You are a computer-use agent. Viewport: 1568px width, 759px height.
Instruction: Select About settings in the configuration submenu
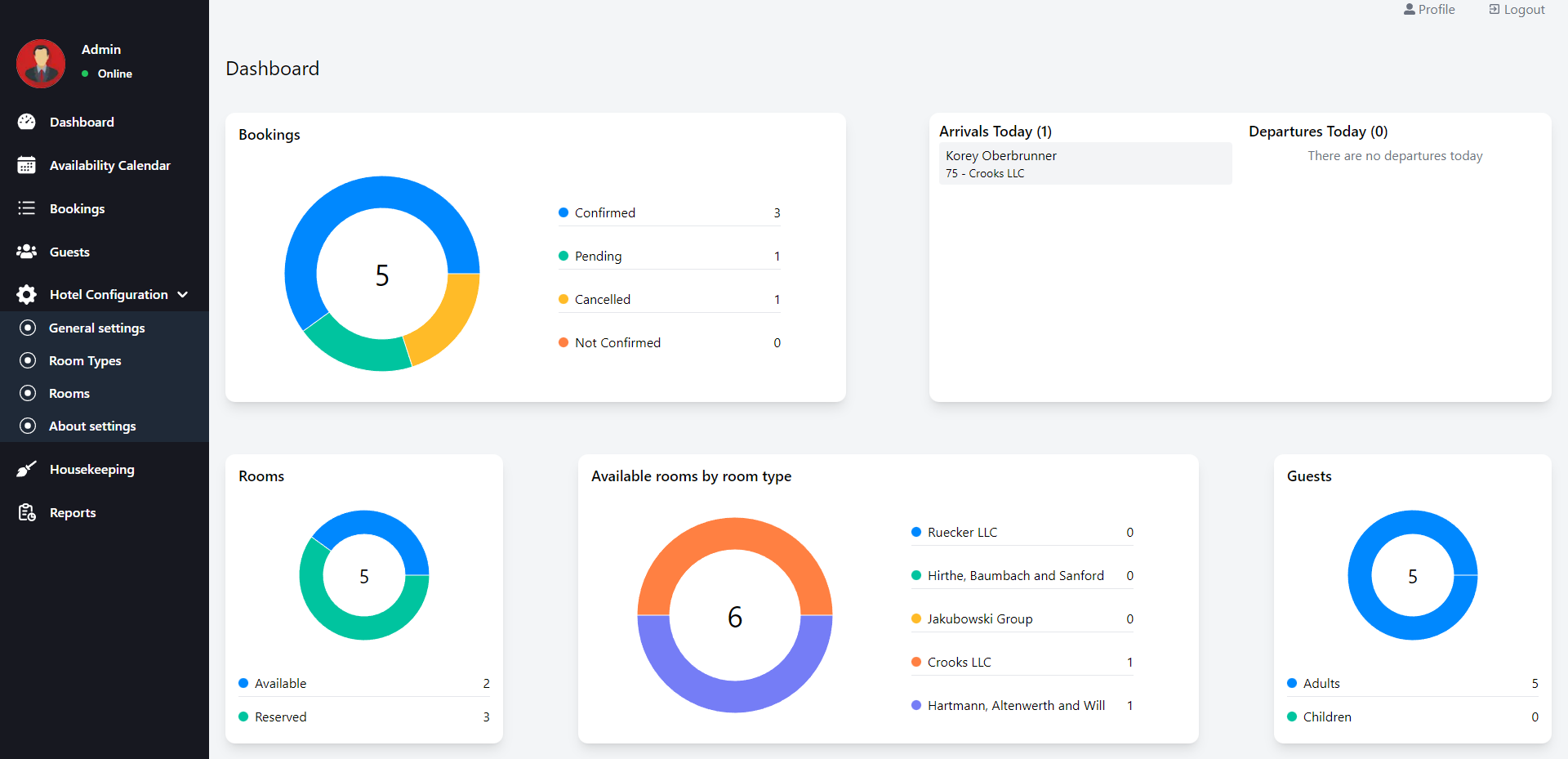coord(91,426)
